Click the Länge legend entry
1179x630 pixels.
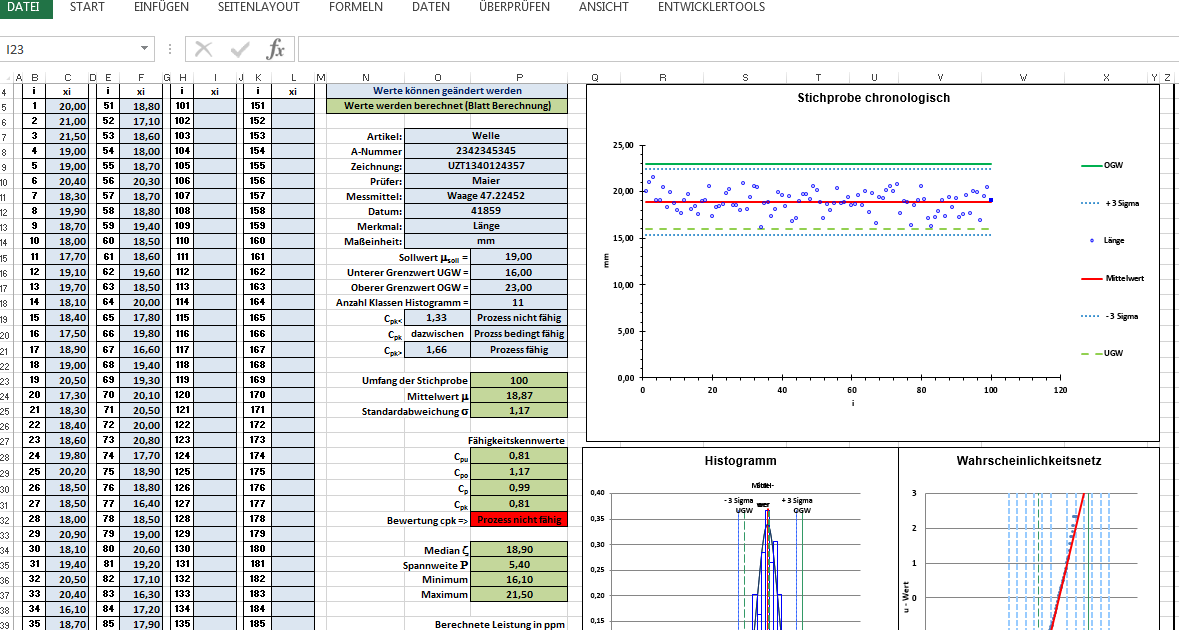coord(1107,241)
